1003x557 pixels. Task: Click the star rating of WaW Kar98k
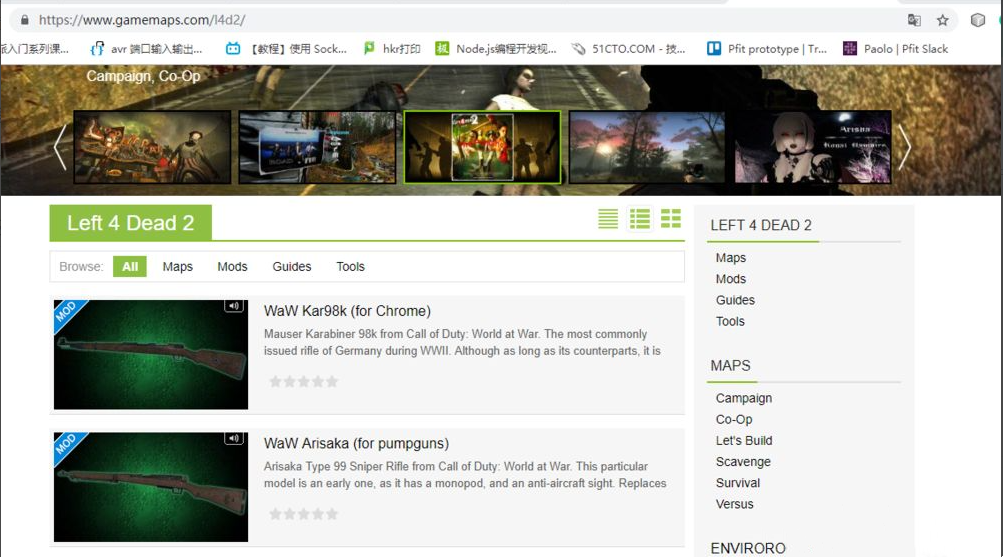pos(303,382)
